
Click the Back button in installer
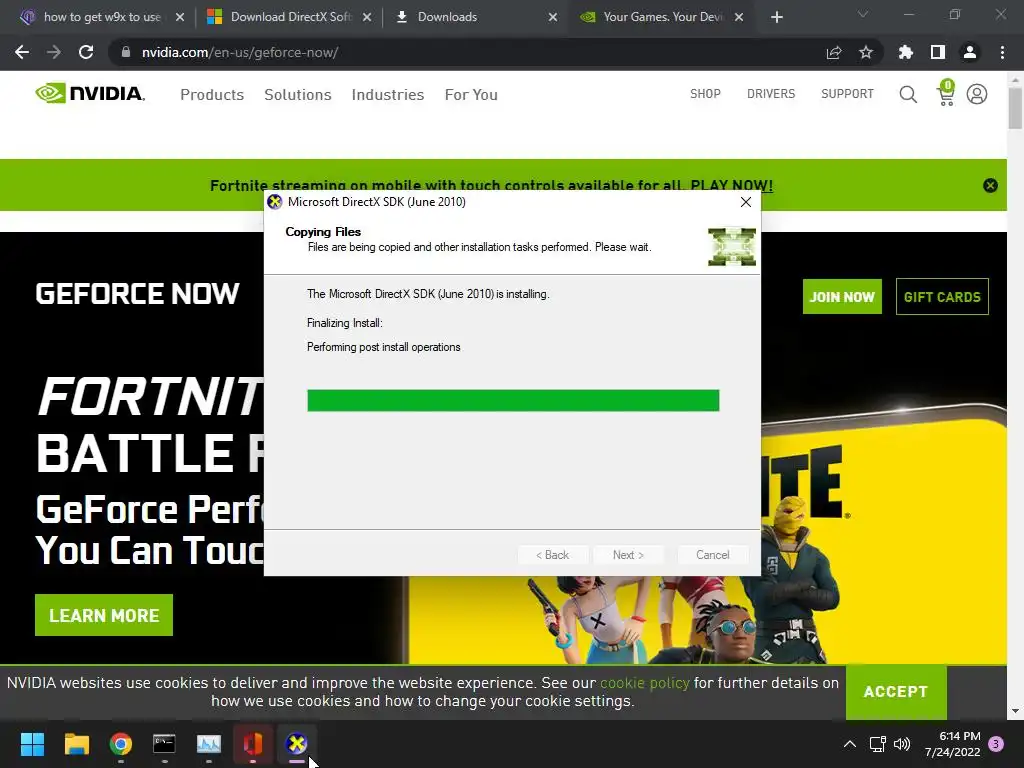(552, 555)
